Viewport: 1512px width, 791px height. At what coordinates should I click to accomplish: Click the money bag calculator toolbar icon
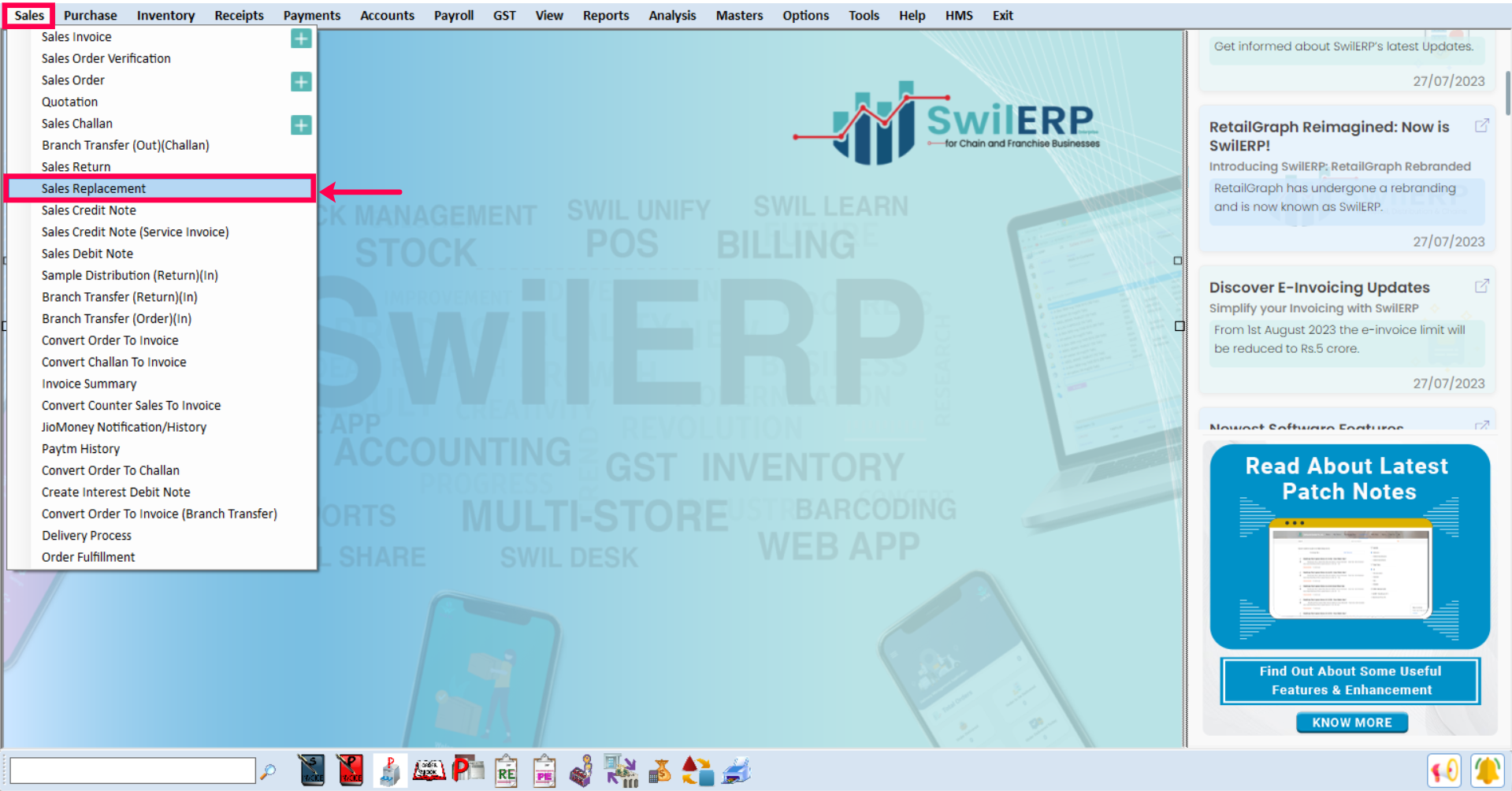pyautogui.click(x=659, y=771)
